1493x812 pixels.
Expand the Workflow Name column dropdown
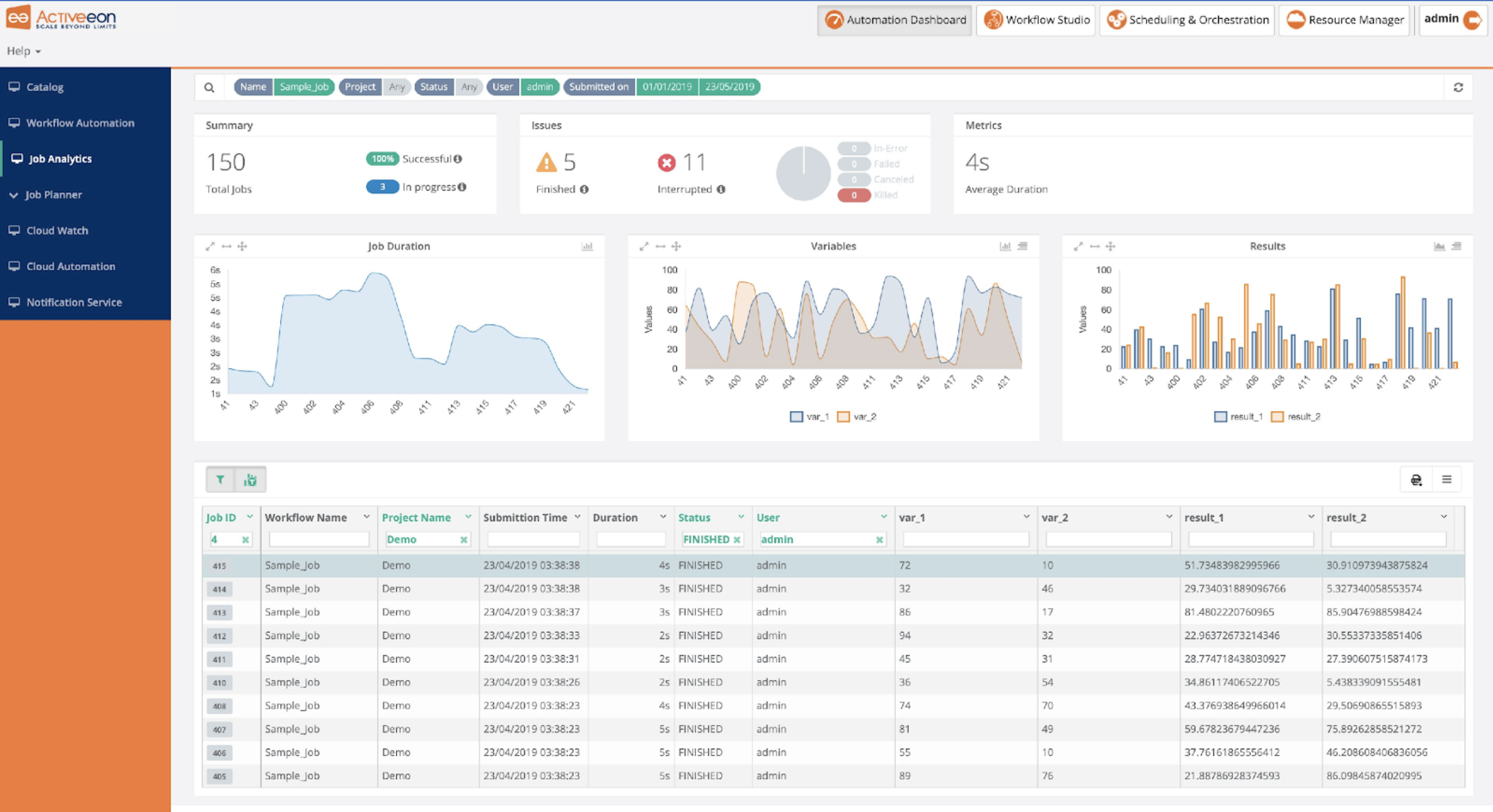[367, 517]
